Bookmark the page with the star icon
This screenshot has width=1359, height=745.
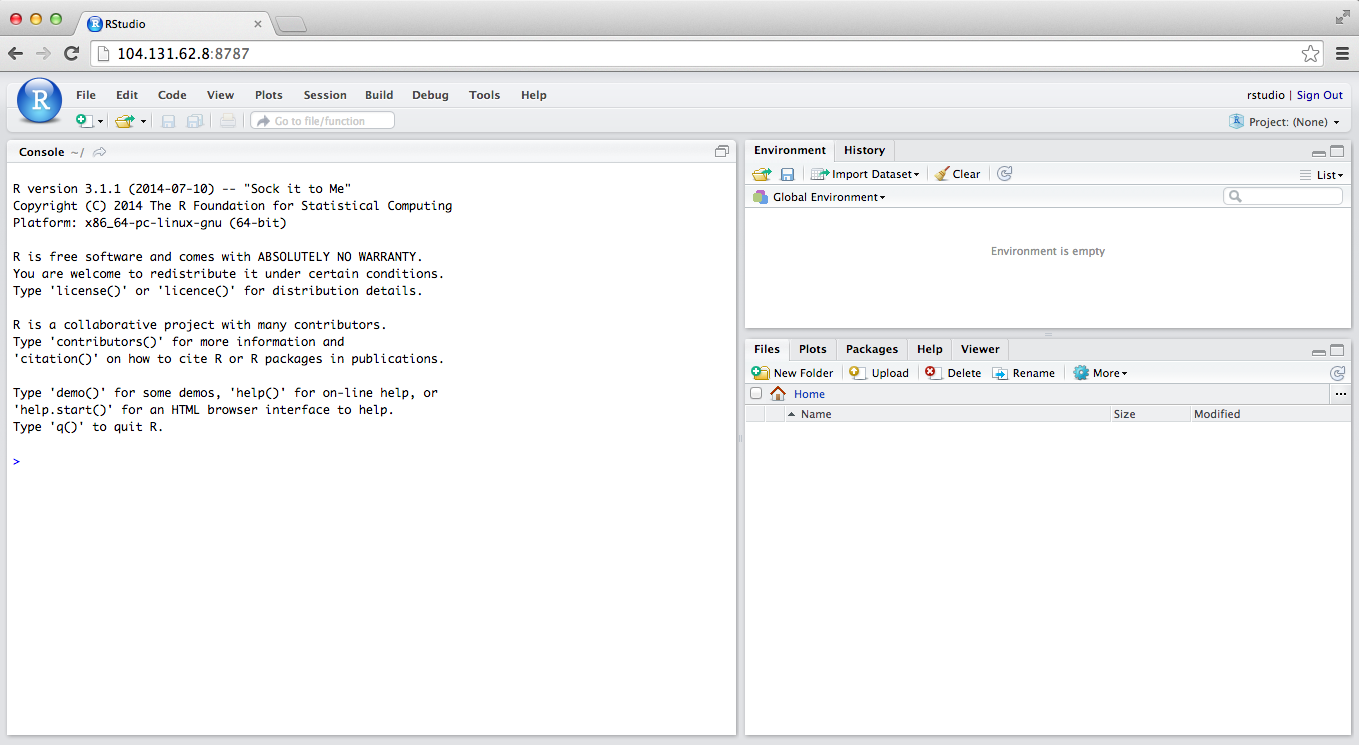(1310, 53)
